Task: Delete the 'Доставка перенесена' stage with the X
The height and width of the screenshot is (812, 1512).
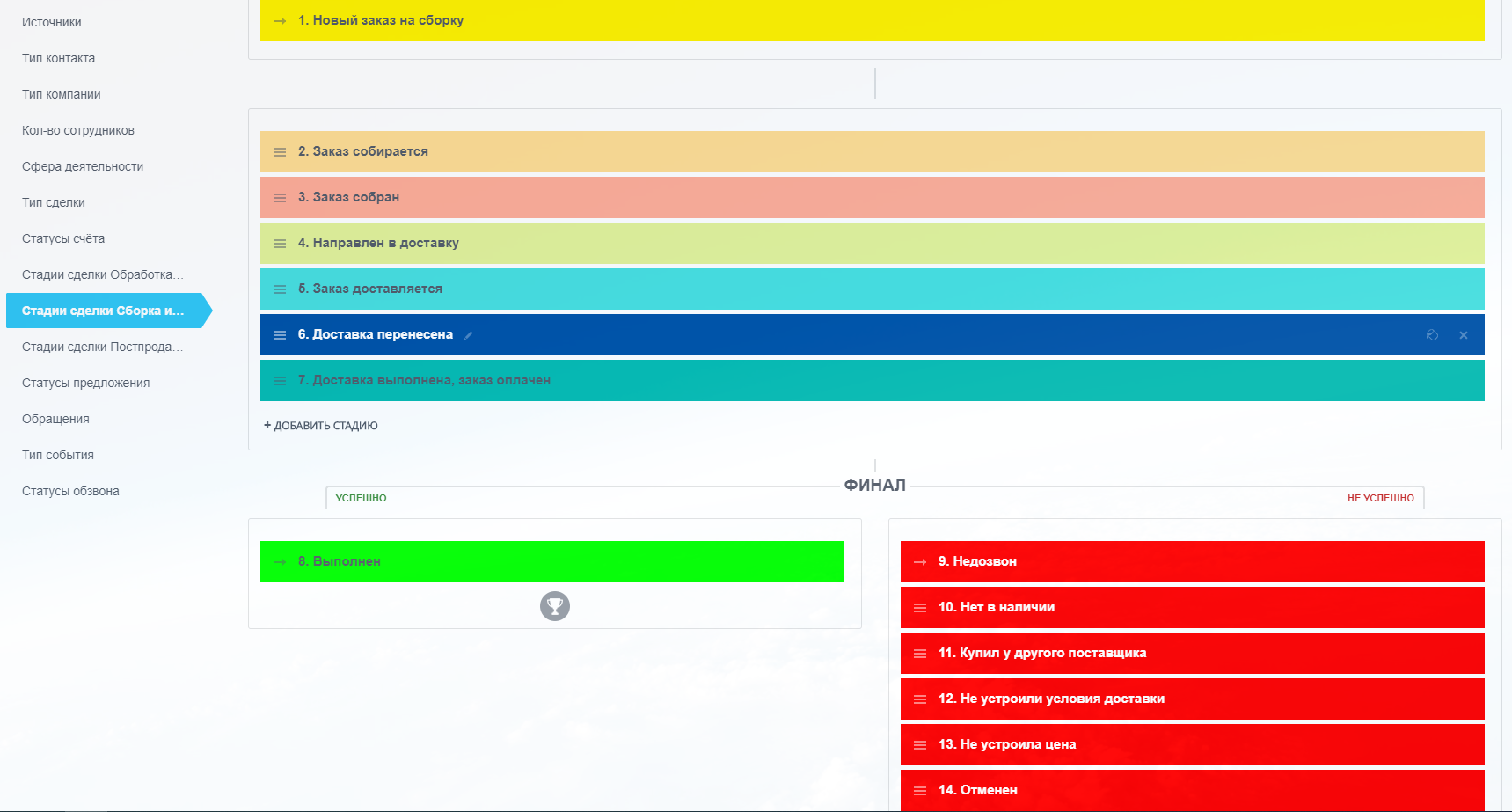Action: pos(1464,335)
